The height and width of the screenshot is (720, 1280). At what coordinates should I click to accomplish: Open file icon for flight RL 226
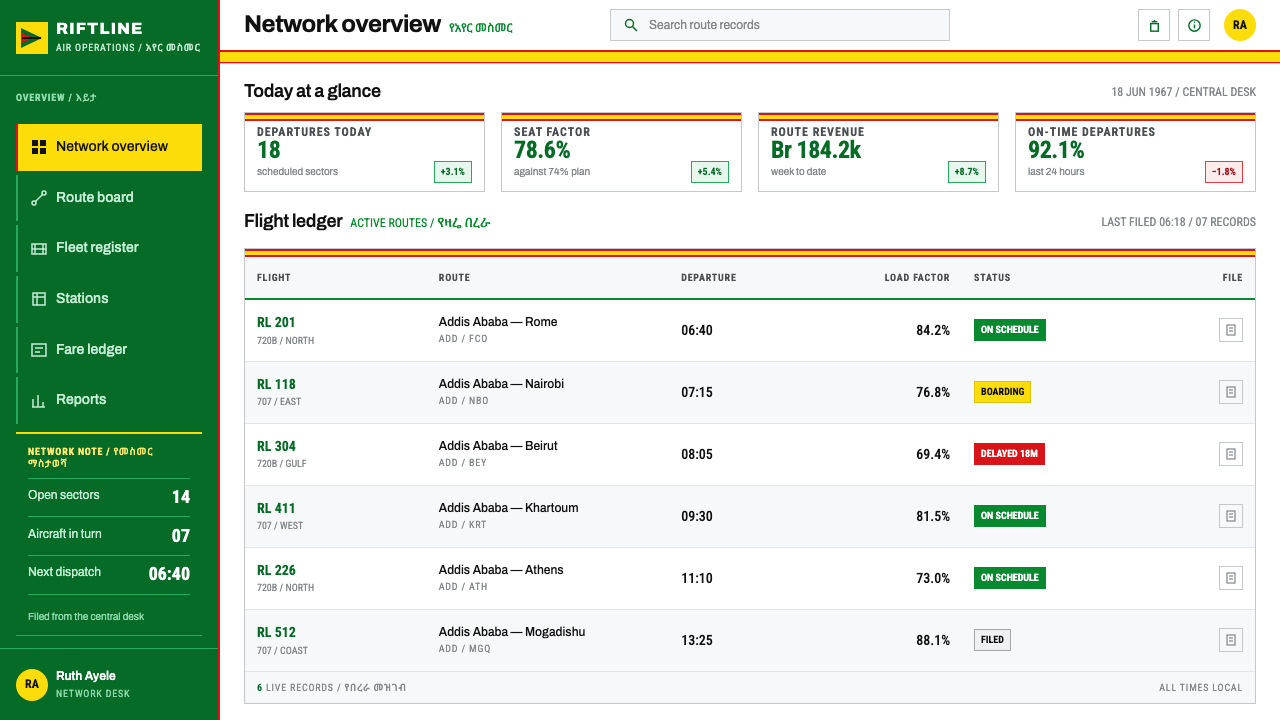click(1231, 578)
